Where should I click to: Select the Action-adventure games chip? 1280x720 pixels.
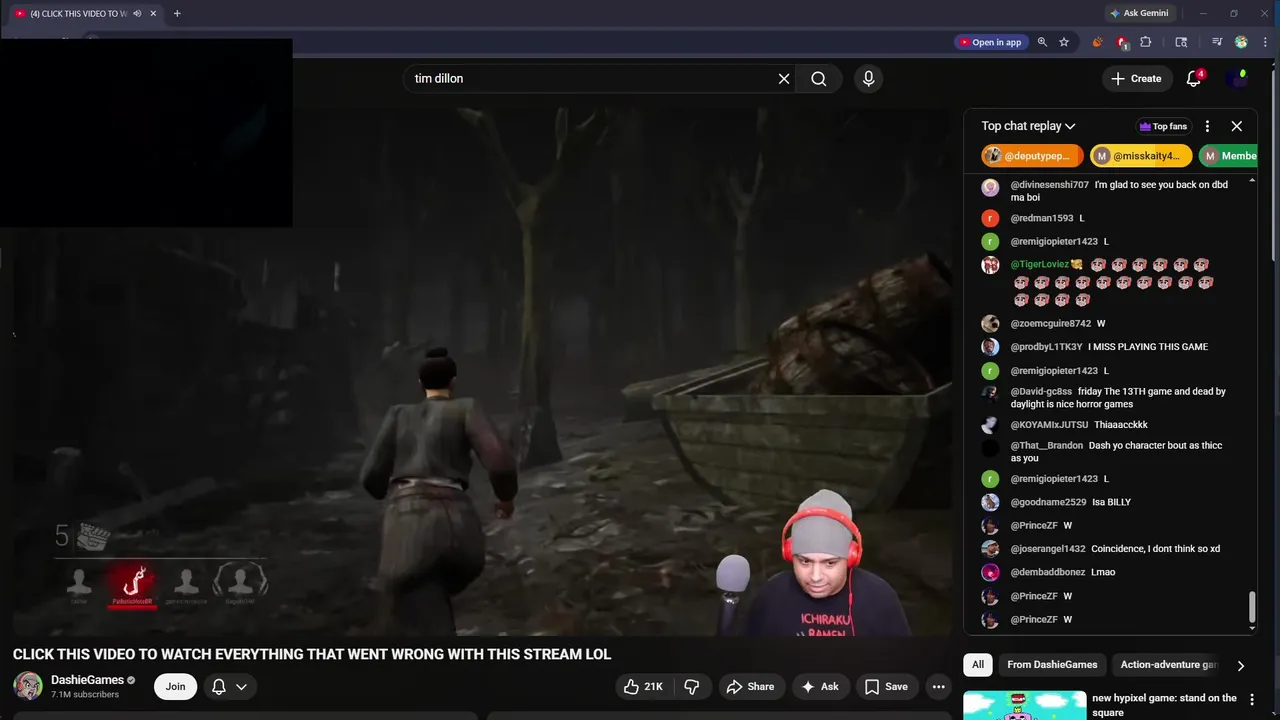(1168, 665)
